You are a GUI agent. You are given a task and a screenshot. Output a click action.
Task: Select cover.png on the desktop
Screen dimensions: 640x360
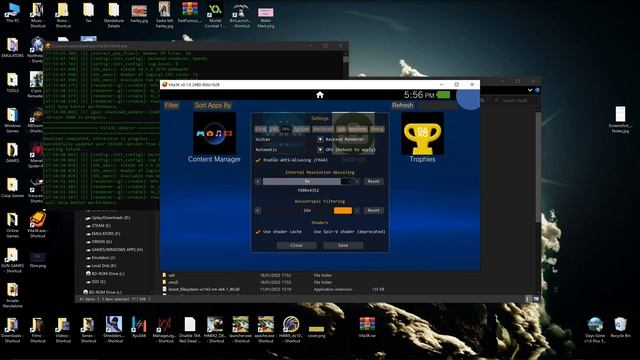click(316, 331)
